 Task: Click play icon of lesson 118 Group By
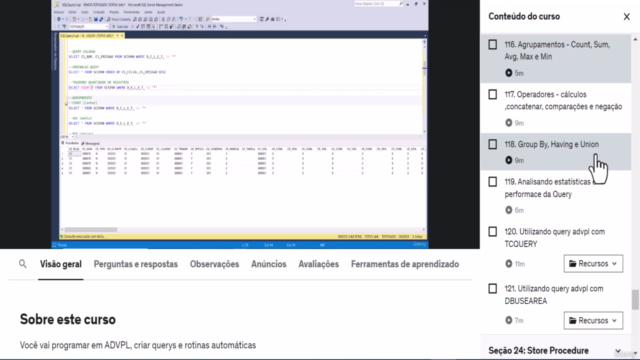509,160
